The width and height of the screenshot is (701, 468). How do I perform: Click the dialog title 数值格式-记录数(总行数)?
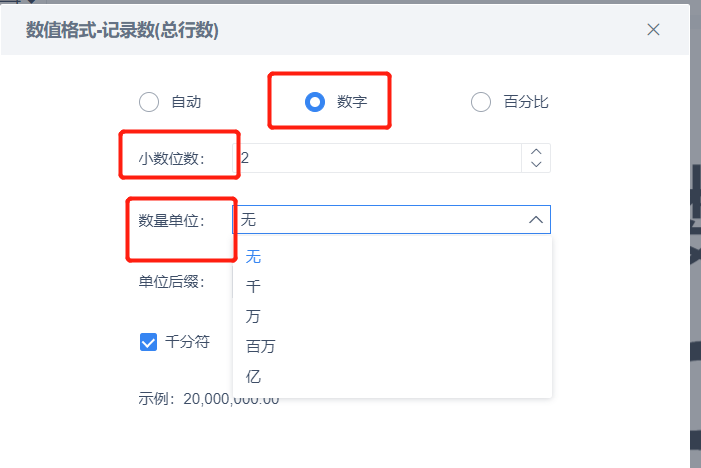122,30
